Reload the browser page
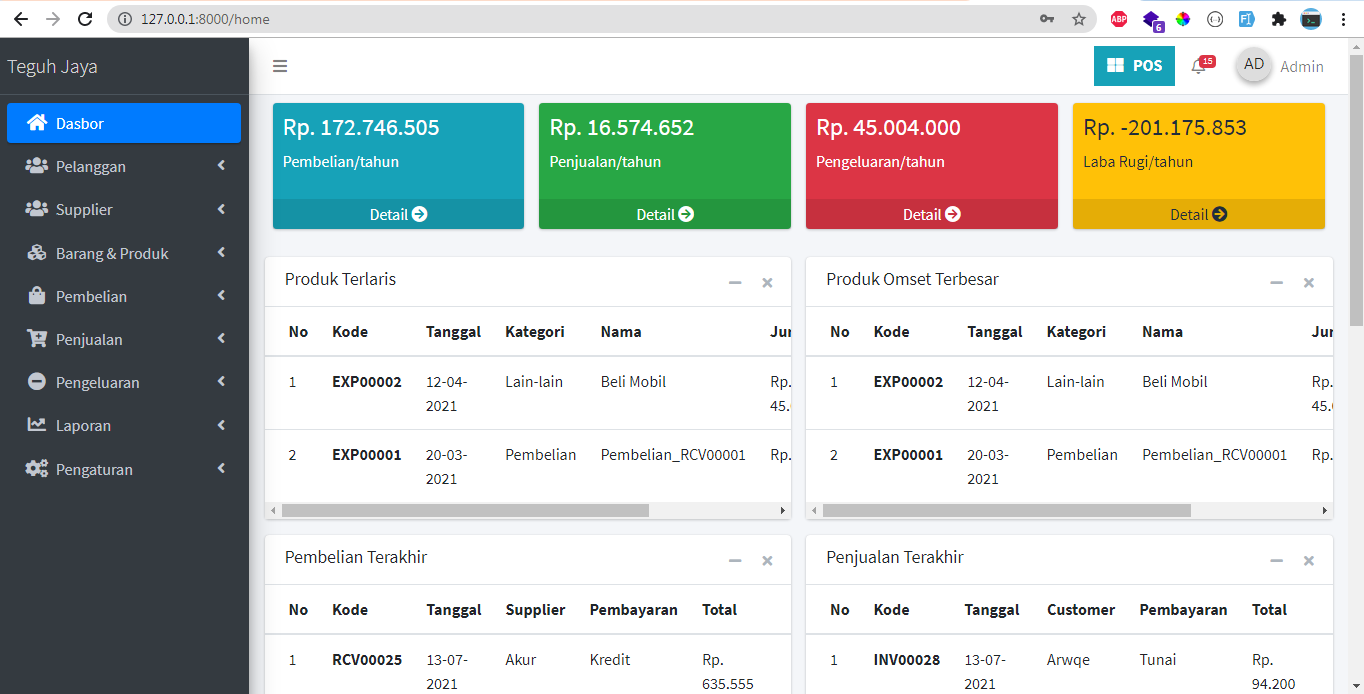 click(85, 19)
